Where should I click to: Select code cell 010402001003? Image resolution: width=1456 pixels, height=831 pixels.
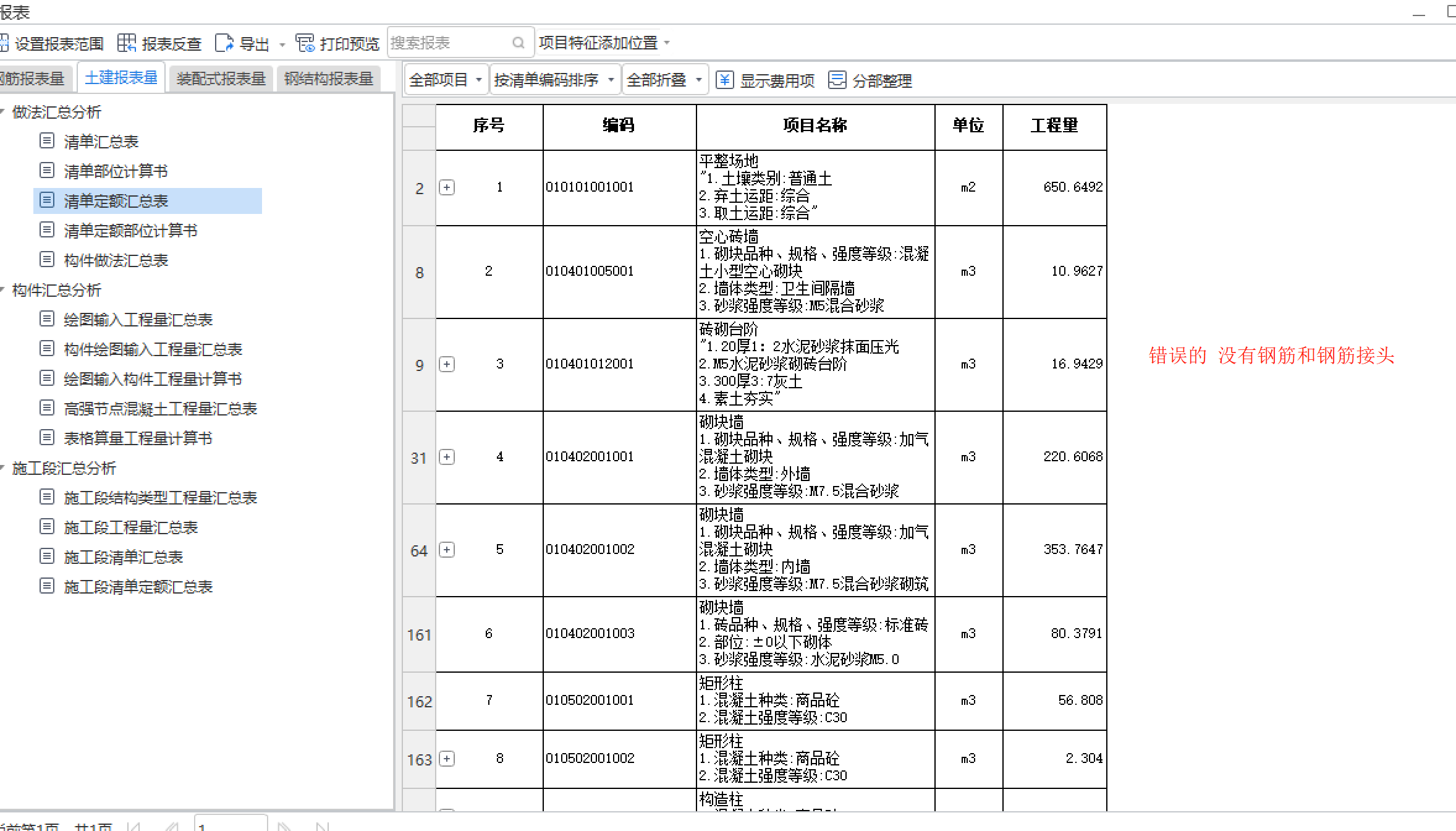coord(619,634)
